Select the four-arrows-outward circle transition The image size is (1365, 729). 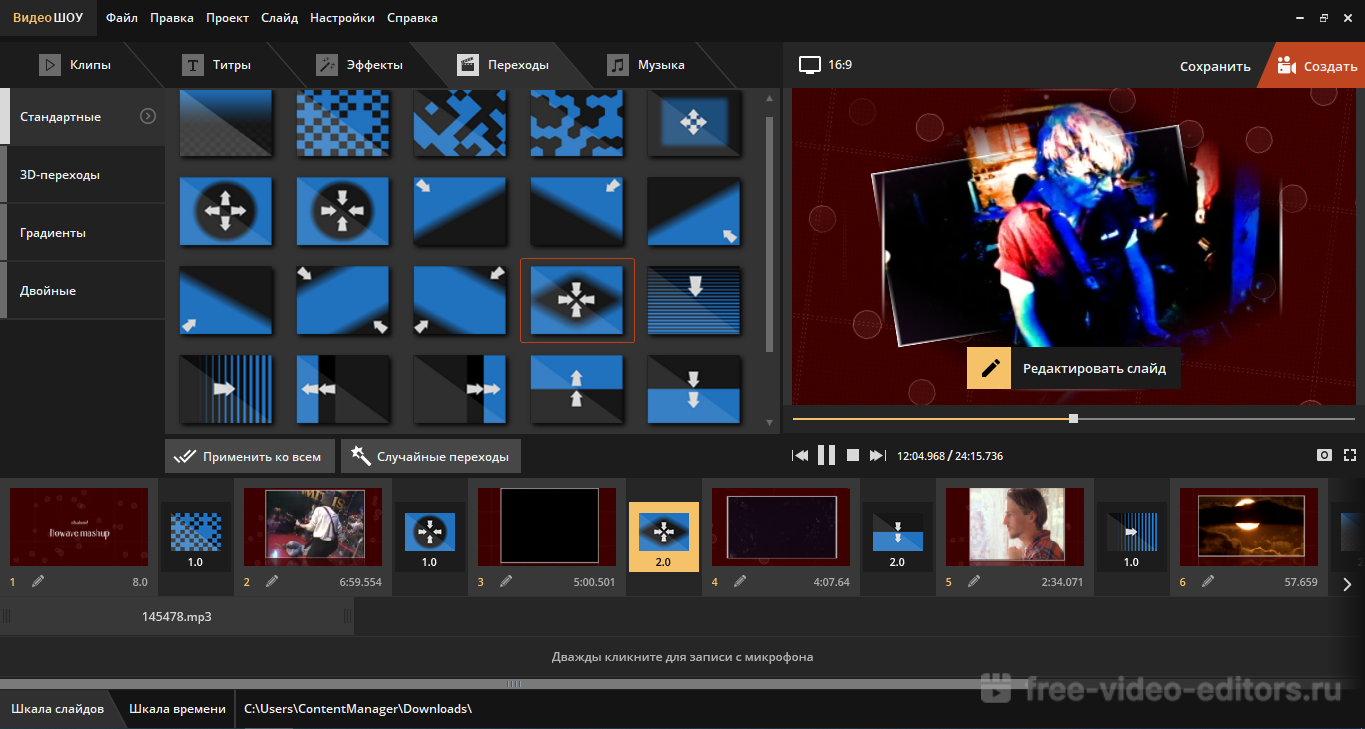pyautogui.click(x=226, y=211)
